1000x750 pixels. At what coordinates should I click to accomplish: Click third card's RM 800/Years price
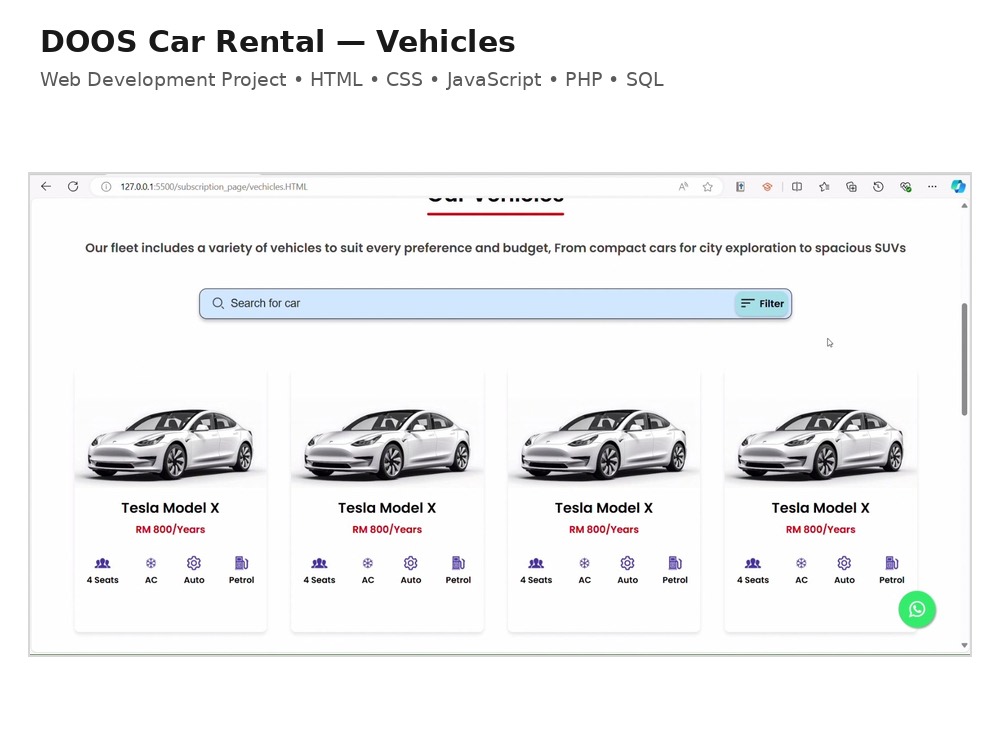604,529
